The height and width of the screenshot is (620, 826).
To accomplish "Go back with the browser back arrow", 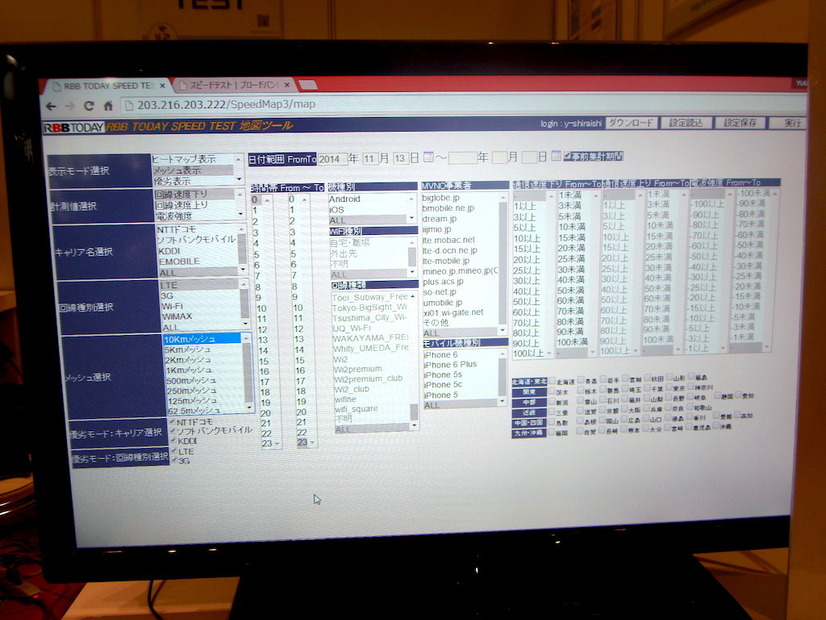I will tap(51, 106).
